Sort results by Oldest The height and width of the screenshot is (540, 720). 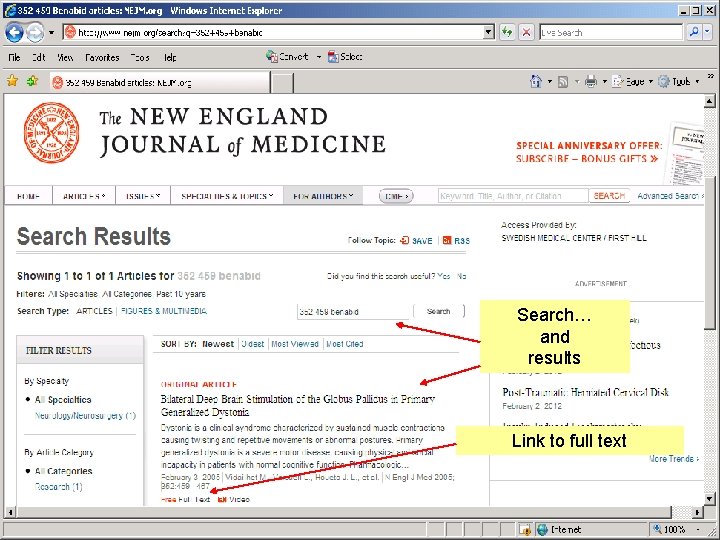coord(253,344)
